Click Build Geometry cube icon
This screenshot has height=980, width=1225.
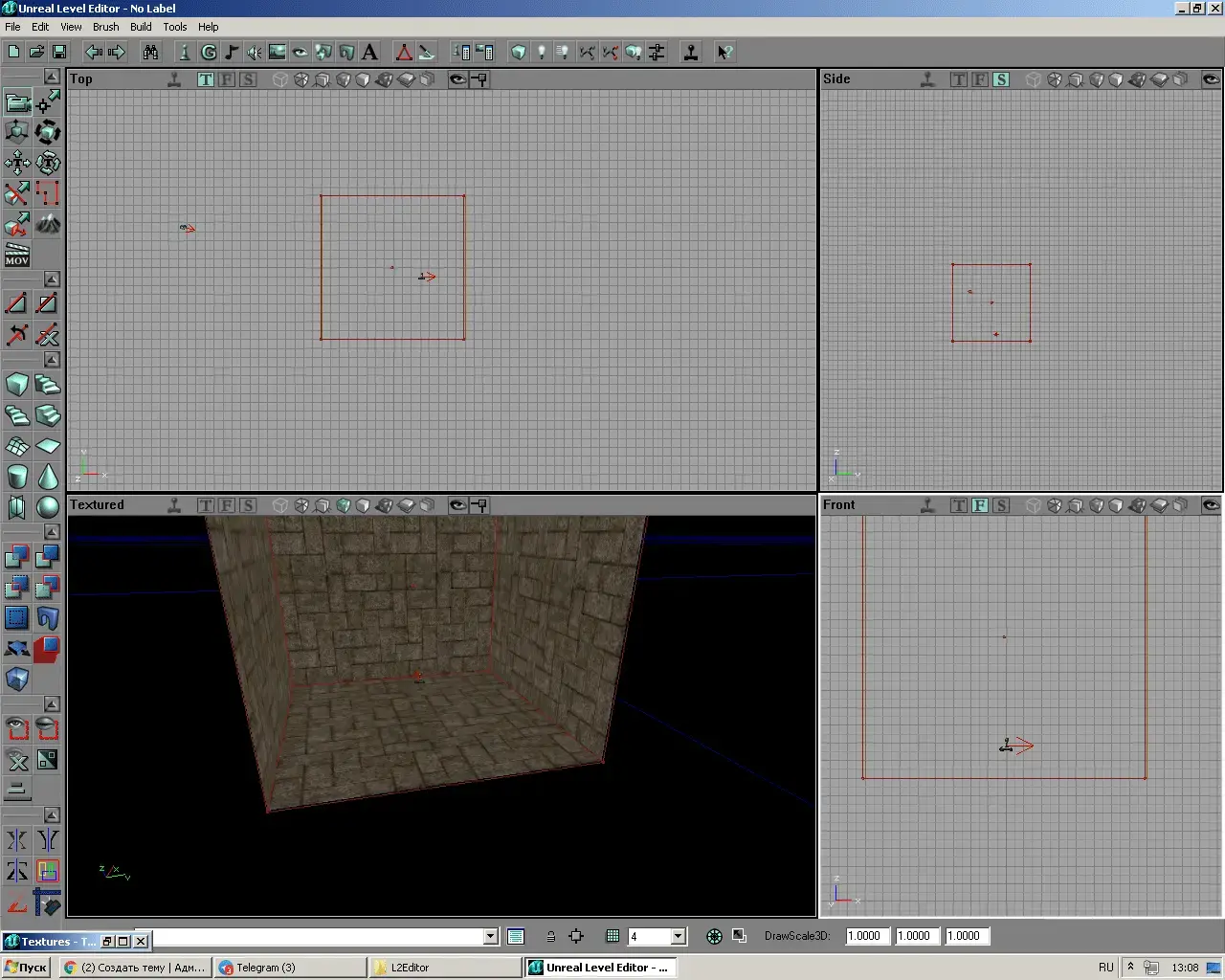pos(518,52)
